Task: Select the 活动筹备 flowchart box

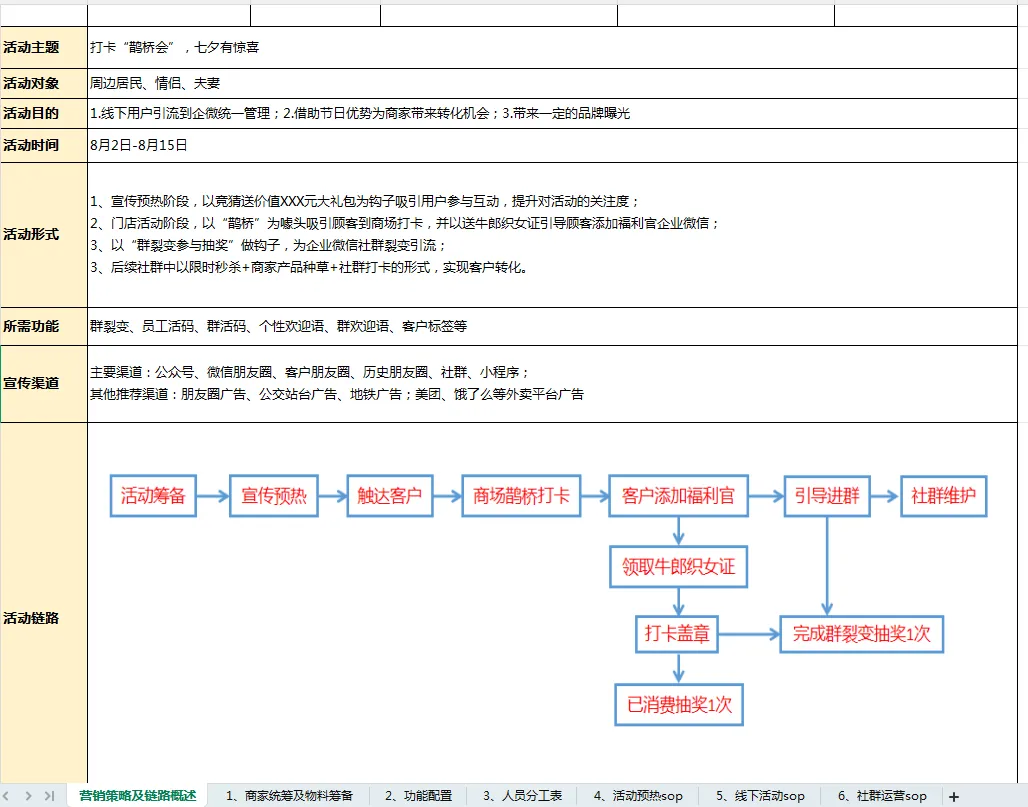Action: tap(152, 494)
